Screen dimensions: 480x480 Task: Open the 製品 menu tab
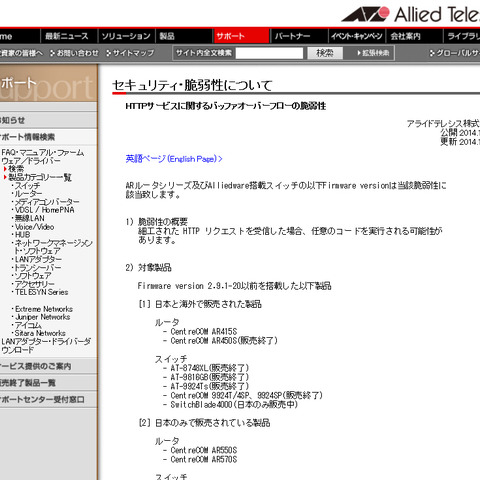(184, 36)
